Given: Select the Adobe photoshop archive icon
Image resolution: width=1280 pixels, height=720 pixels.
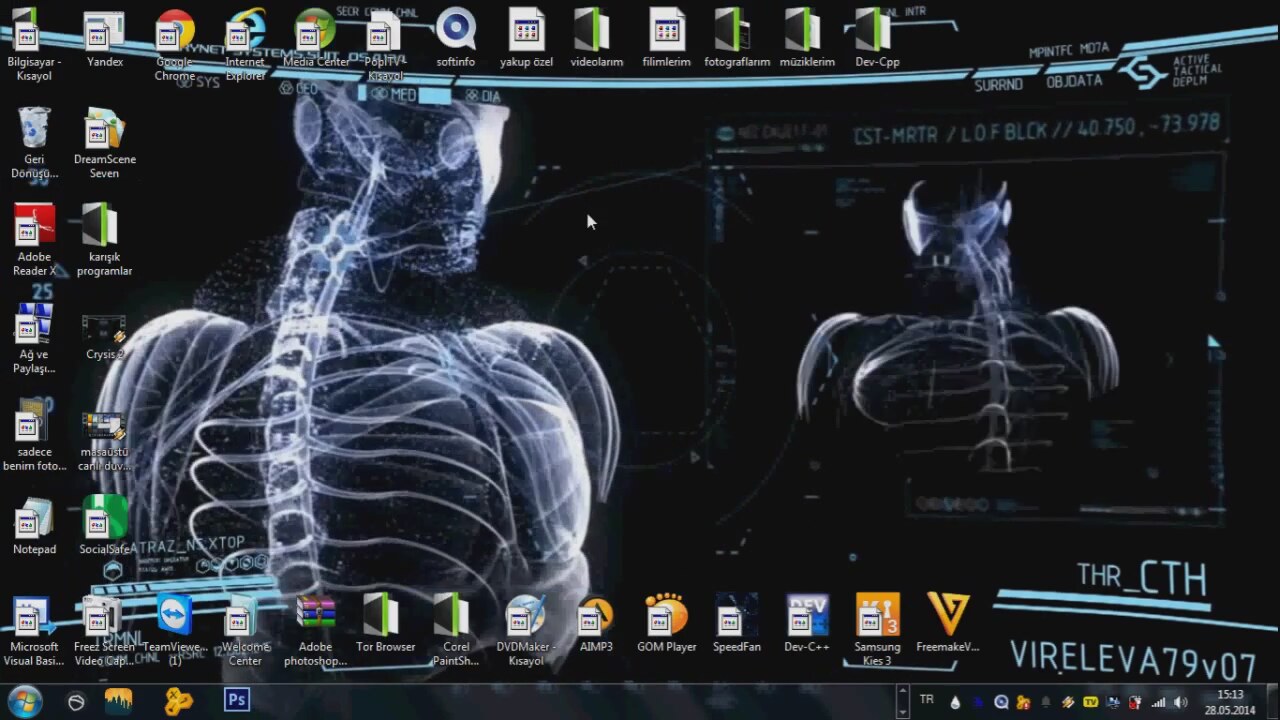Looking at the screenshot, I should tap(316, 631).
